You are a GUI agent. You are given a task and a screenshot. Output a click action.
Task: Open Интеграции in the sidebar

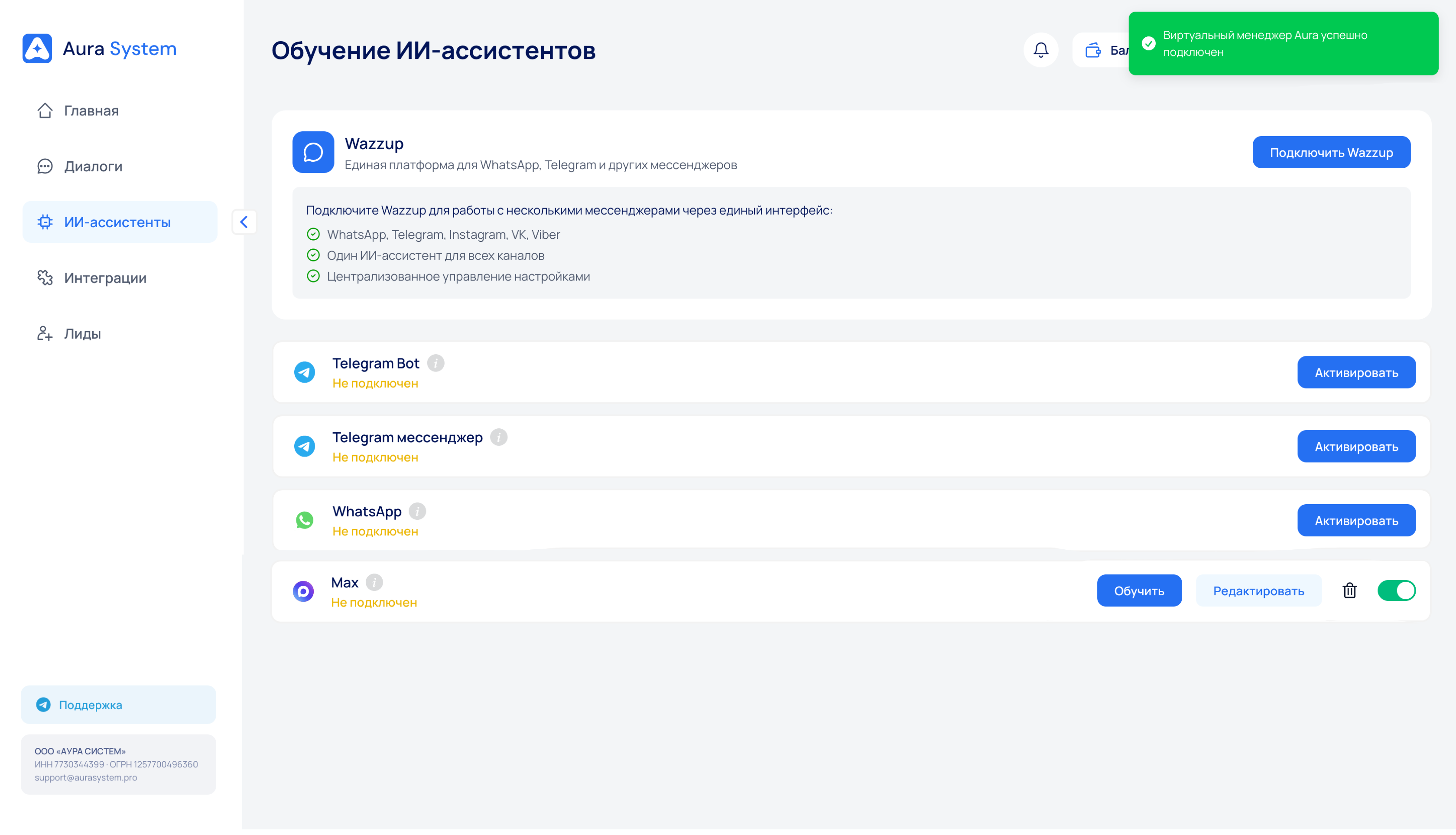(x=105, y=277)
